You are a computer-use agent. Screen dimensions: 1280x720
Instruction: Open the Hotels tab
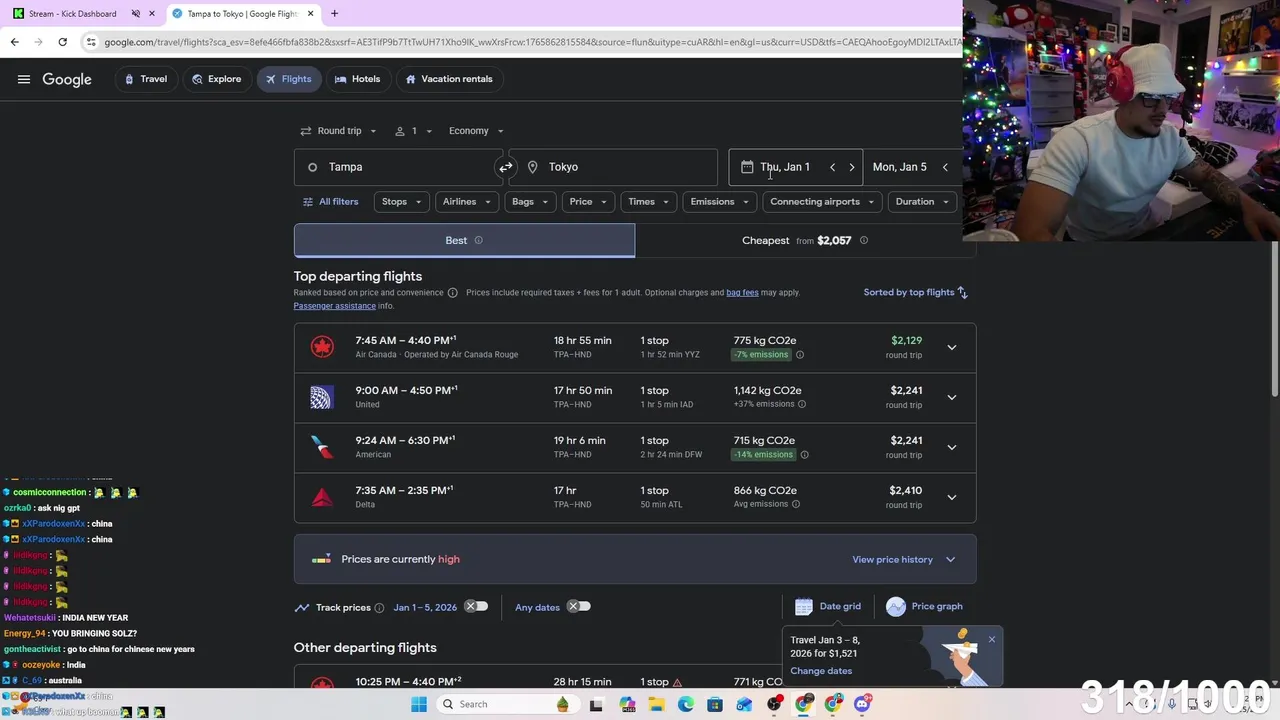(x=357, y=79)
